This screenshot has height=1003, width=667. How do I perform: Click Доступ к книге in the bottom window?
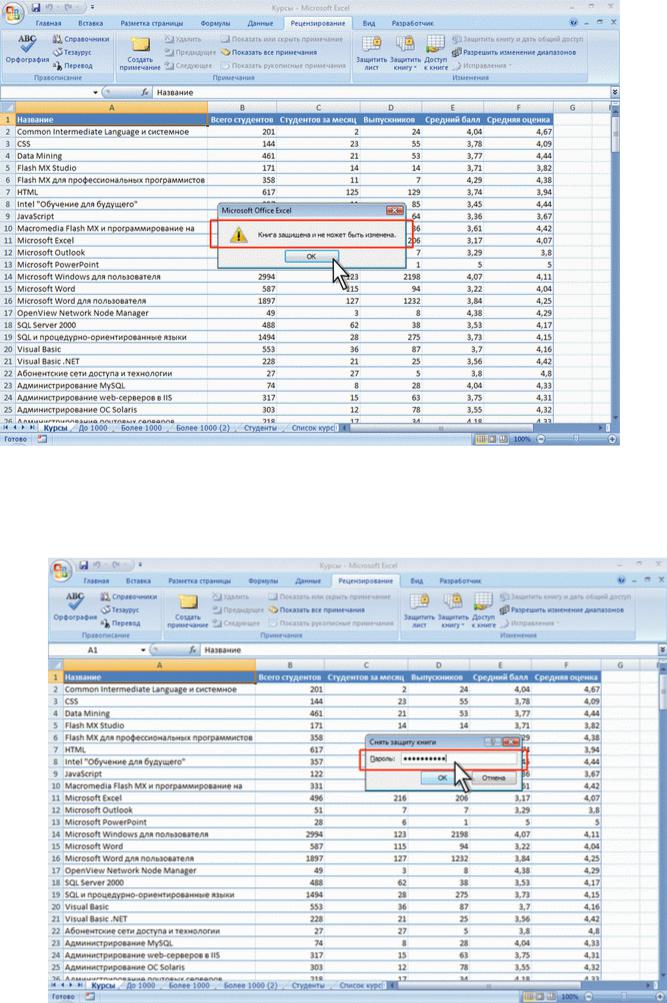483,610
